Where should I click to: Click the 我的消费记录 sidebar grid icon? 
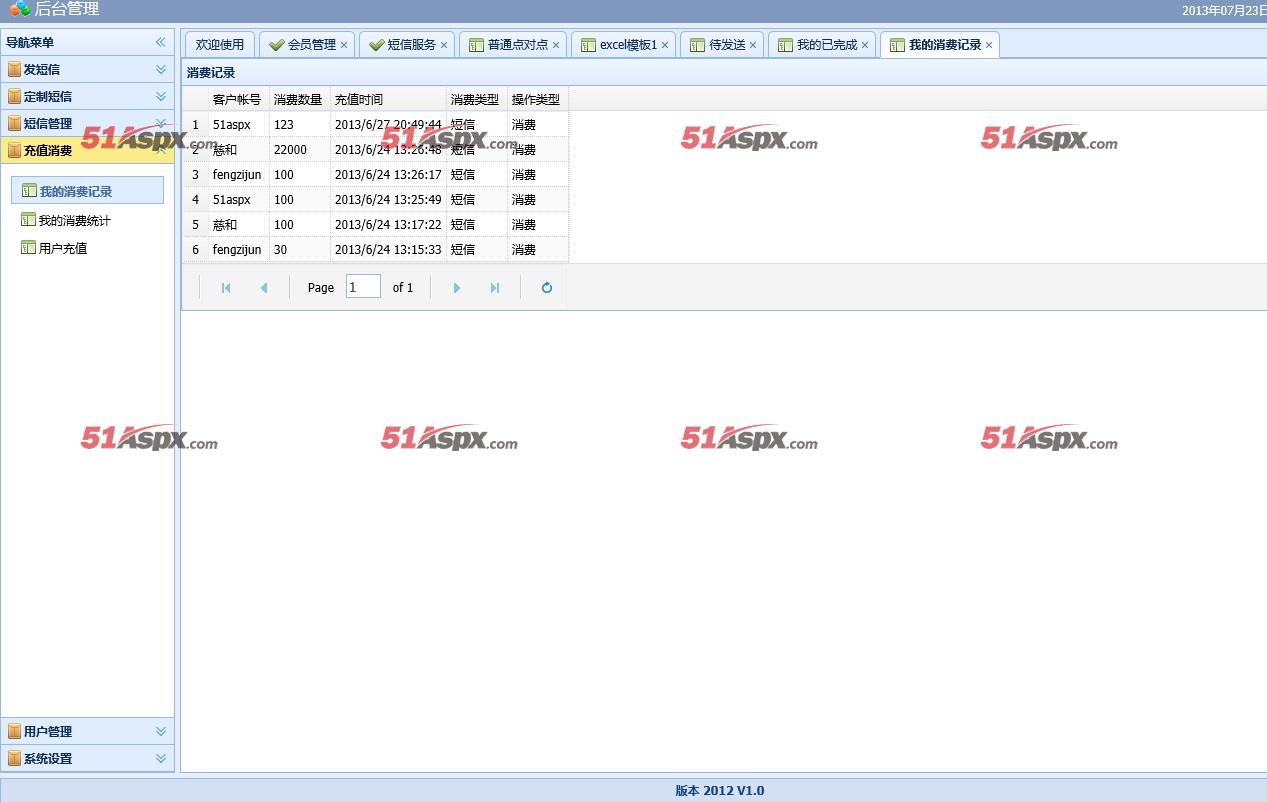point(29,191)
